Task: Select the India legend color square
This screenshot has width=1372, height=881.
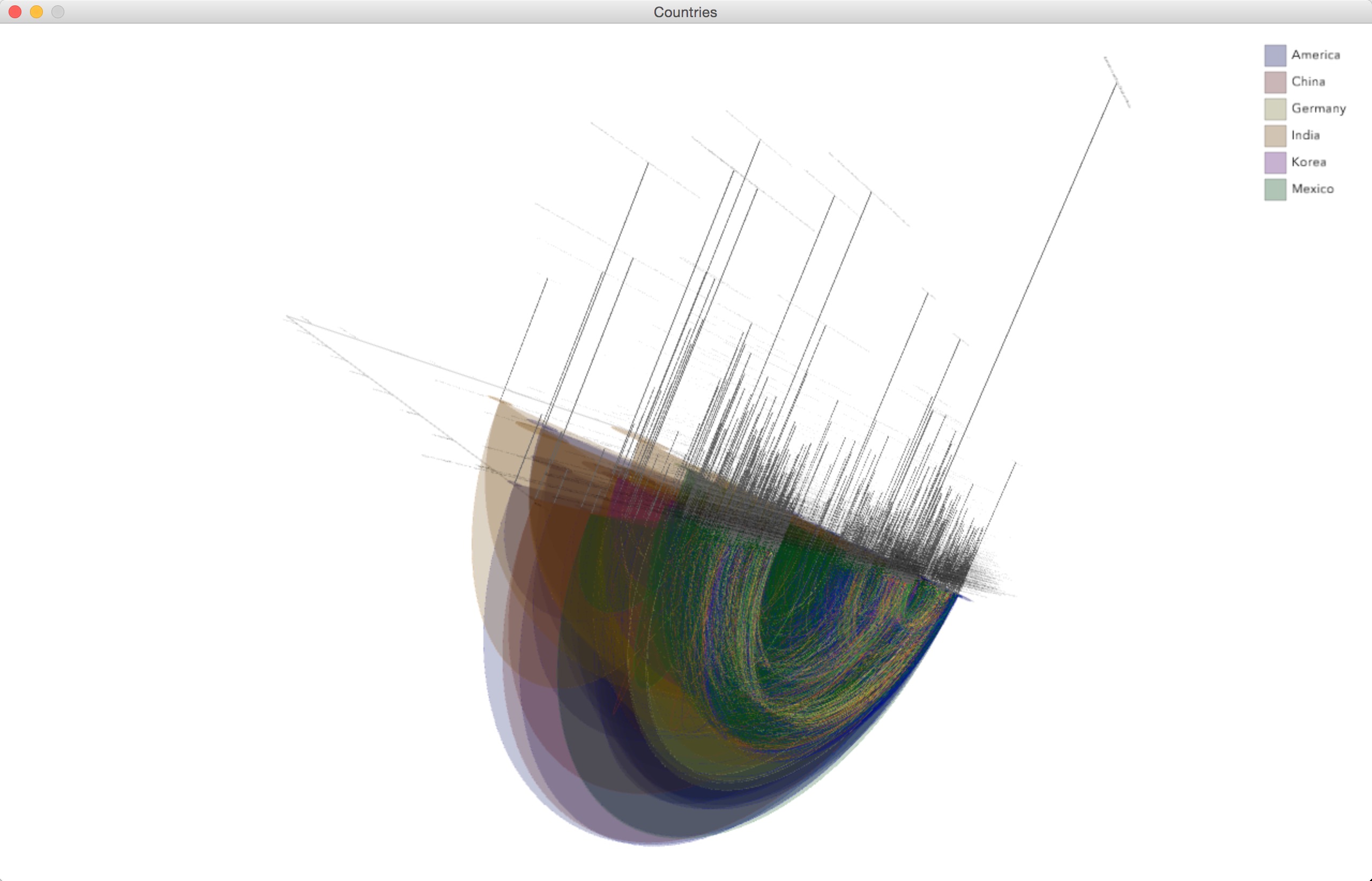Action: [x=1275, y=136]
